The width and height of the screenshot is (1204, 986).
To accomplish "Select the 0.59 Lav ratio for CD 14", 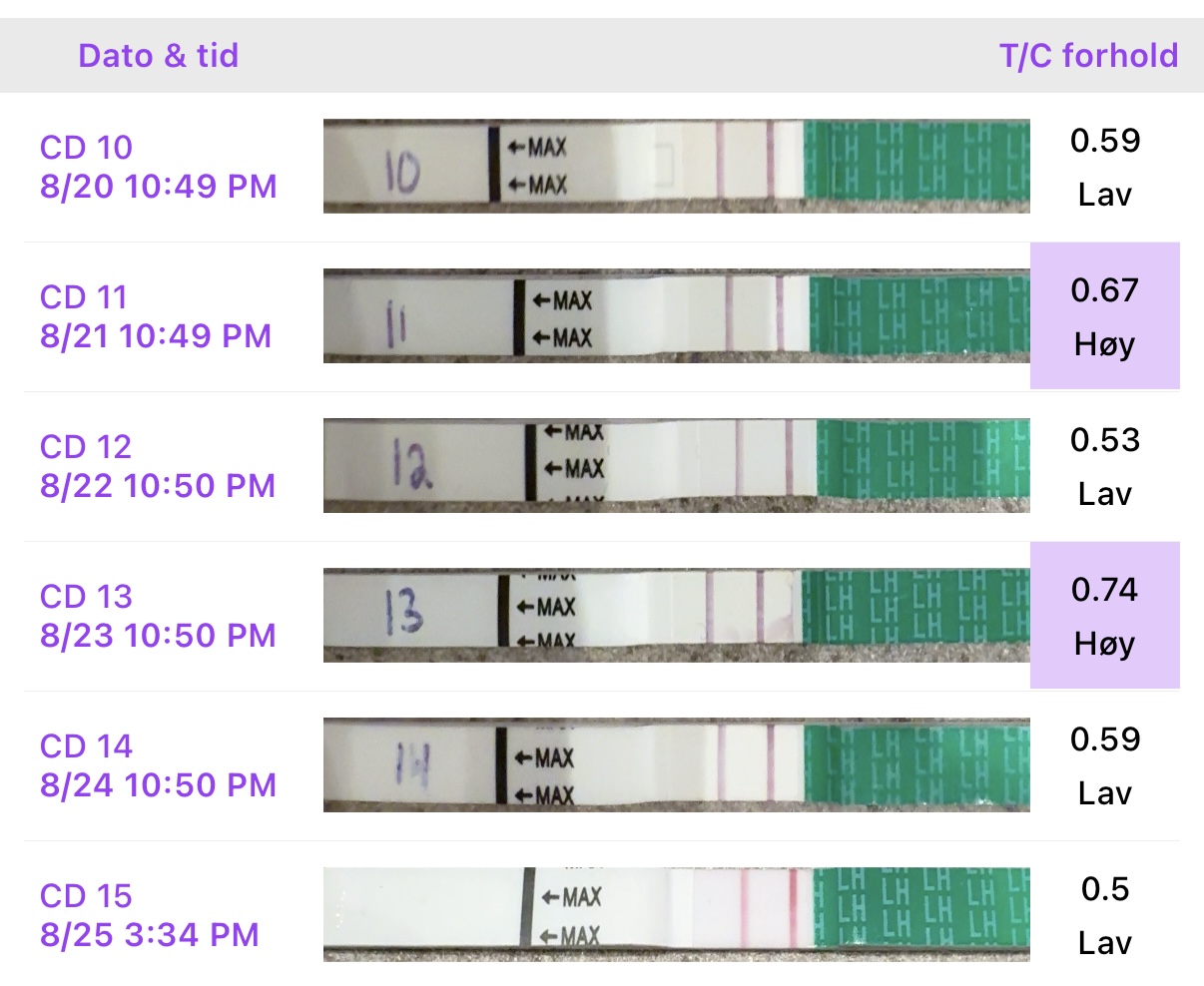I will coord(1104,765).
